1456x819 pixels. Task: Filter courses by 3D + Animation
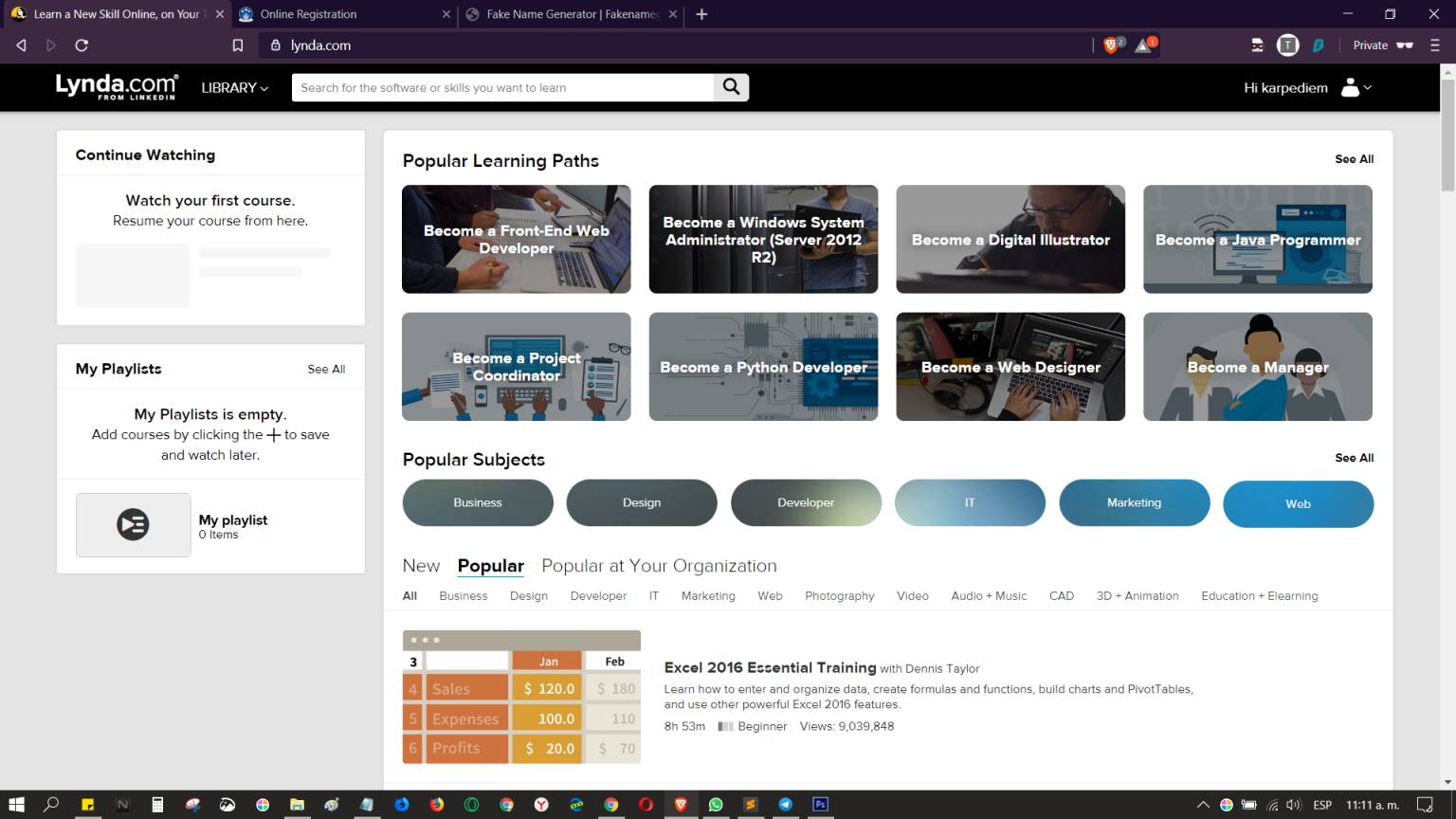tap(1137, 596)
